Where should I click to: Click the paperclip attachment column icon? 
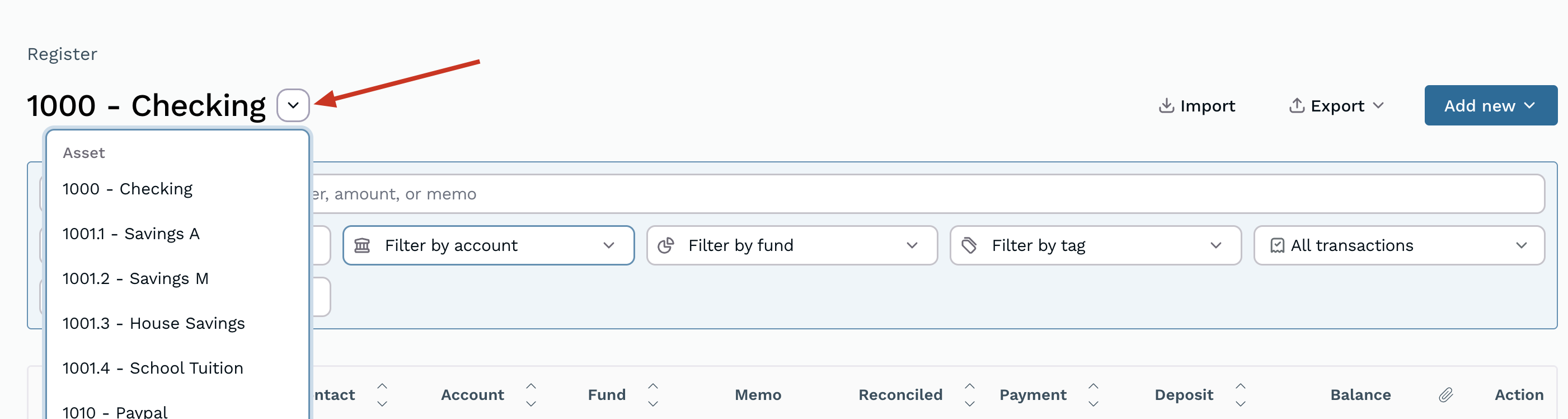tap(1447, 394)
